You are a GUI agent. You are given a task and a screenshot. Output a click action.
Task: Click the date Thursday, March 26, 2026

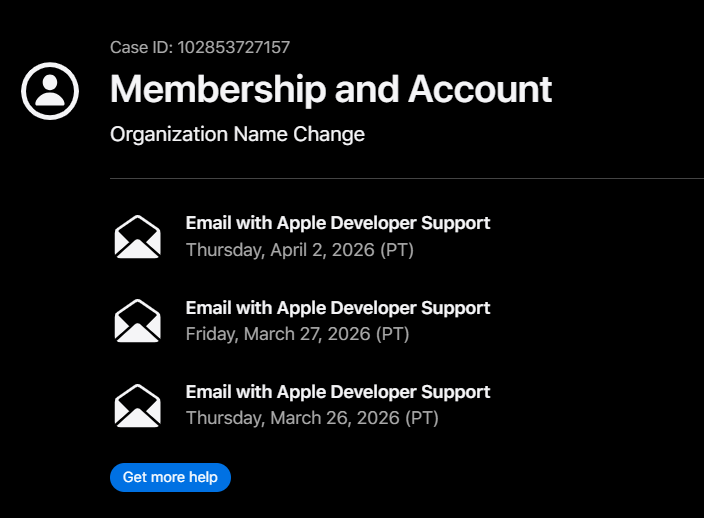(291, 417)
